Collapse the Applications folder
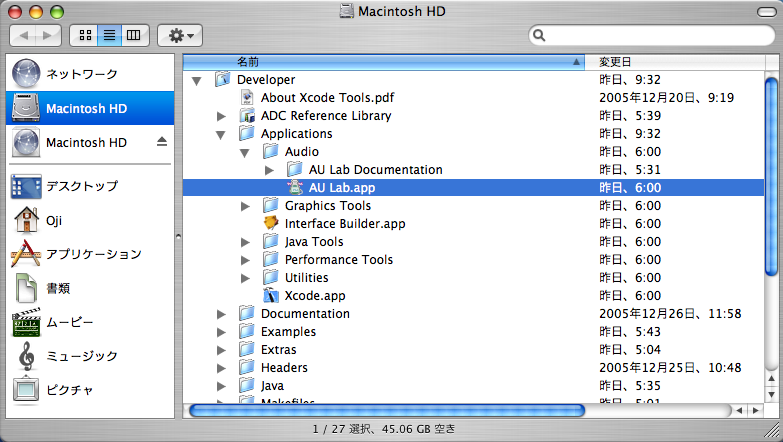This screenshot has height=442, width=783. pyautogui.click(x=221, y=134)
